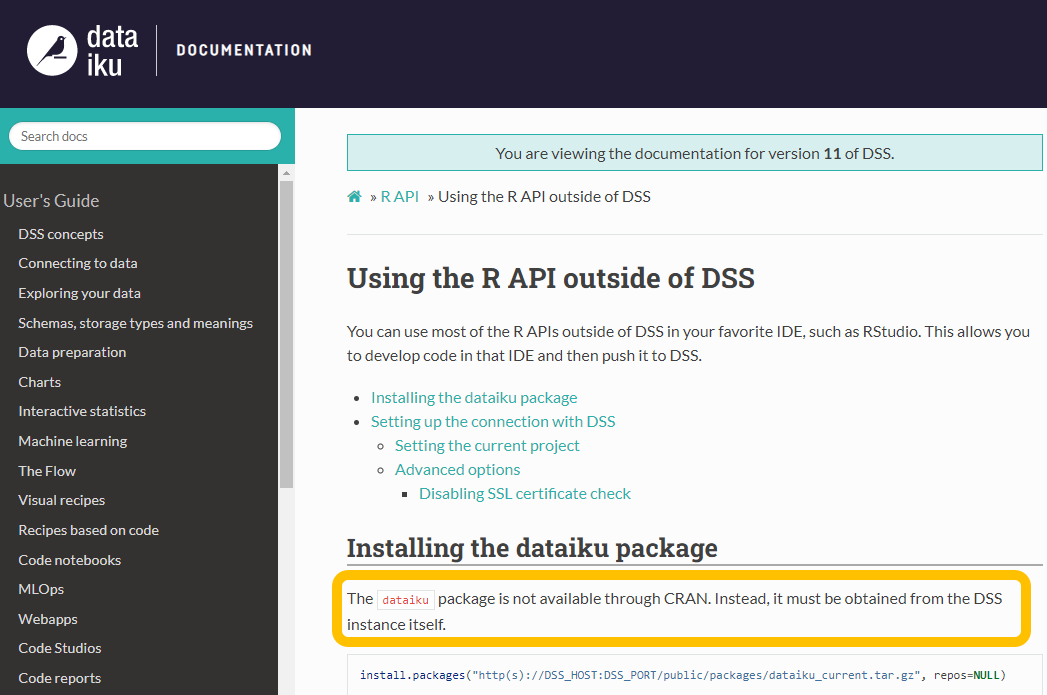Image resolution: width=1047 pixels, height=695 pixels.
Task: Select Exploring your data
Action: click(x=79, y=293)
